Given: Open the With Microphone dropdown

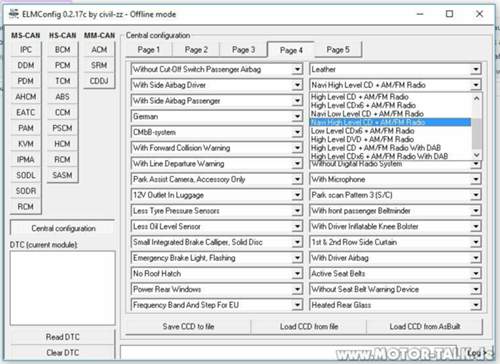Looking at the screenshot, I should click(x=476, y=179).
